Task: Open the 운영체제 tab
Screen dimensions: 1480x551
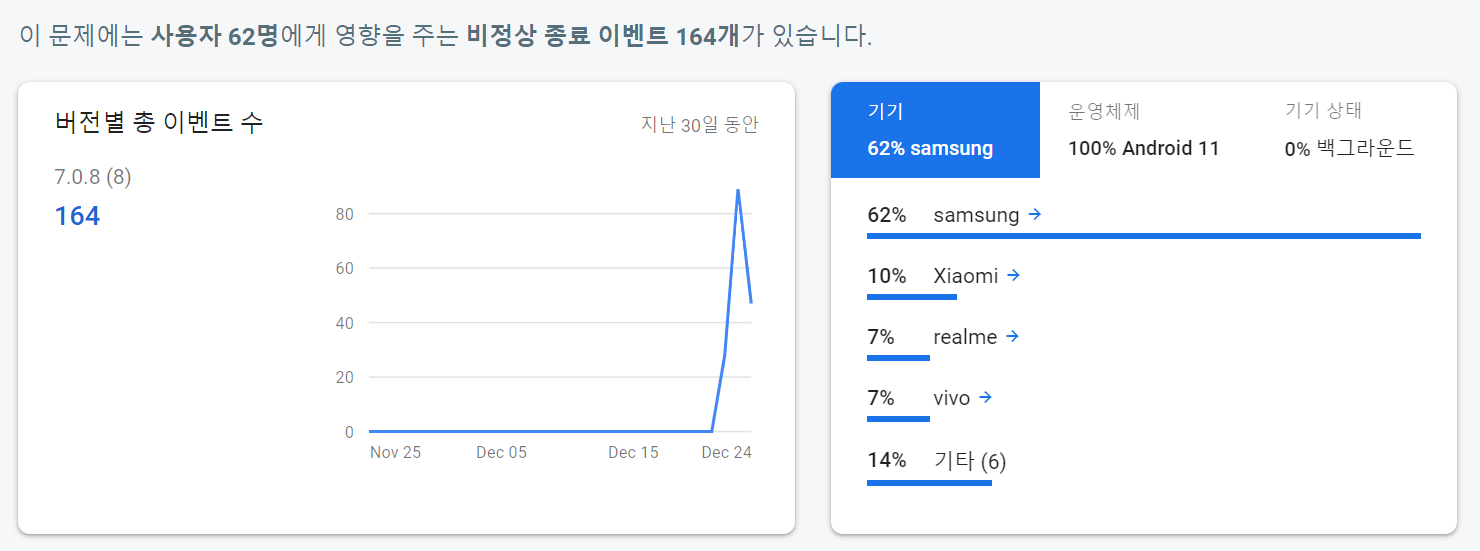Action: (1144, 130)
